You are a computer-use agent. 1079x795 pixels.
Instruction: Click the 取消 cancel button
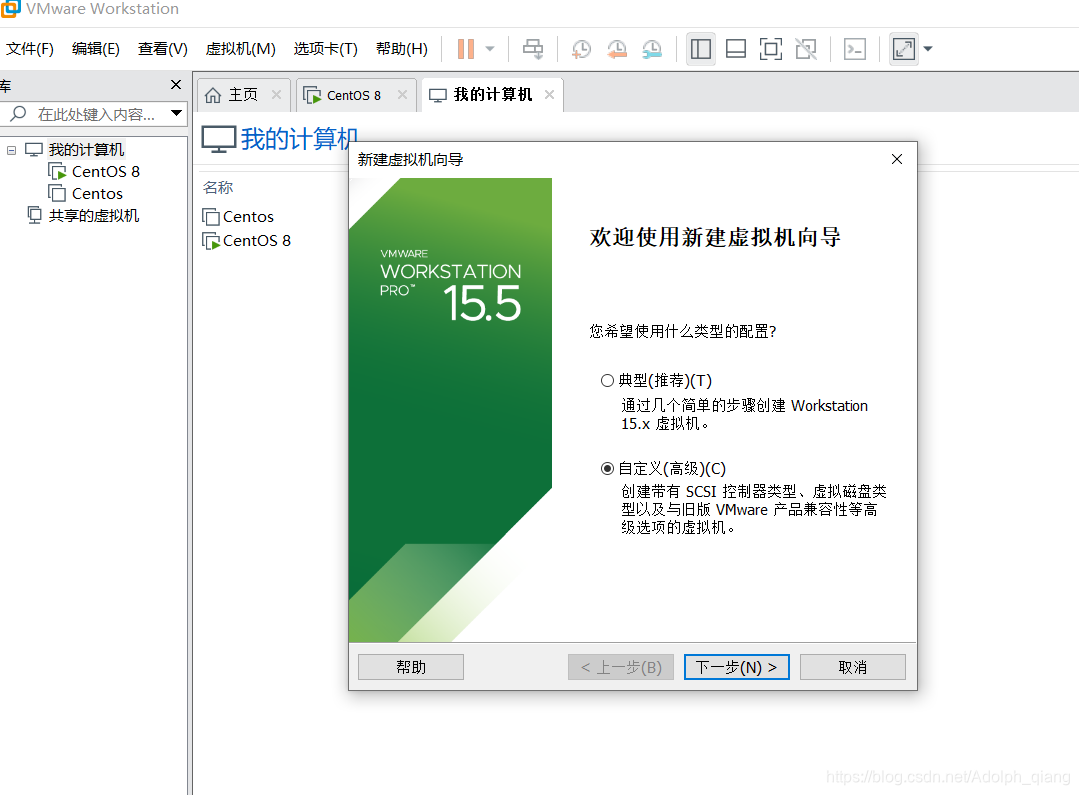(853, 667)
